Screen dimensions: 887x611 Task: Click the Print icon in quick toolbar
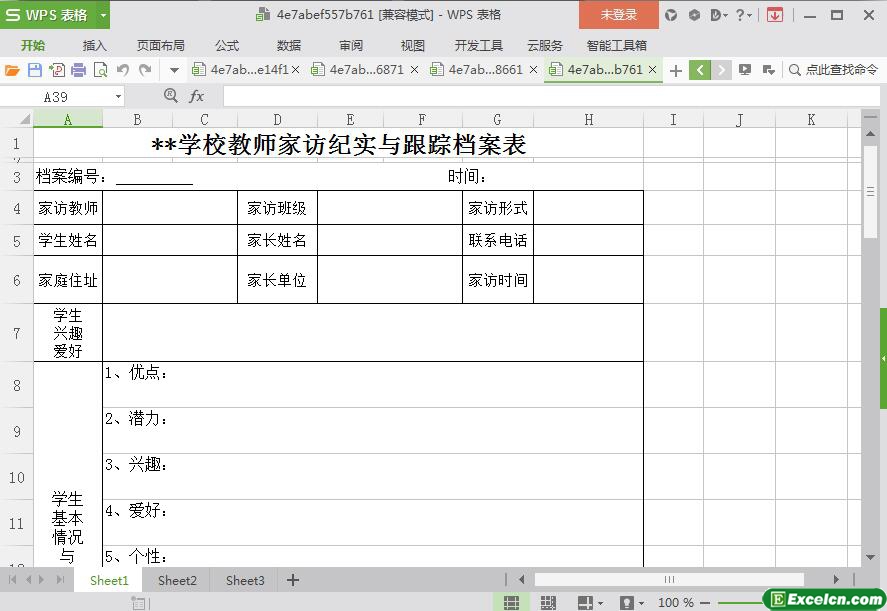pyautogui.click(x=77, y=70)
